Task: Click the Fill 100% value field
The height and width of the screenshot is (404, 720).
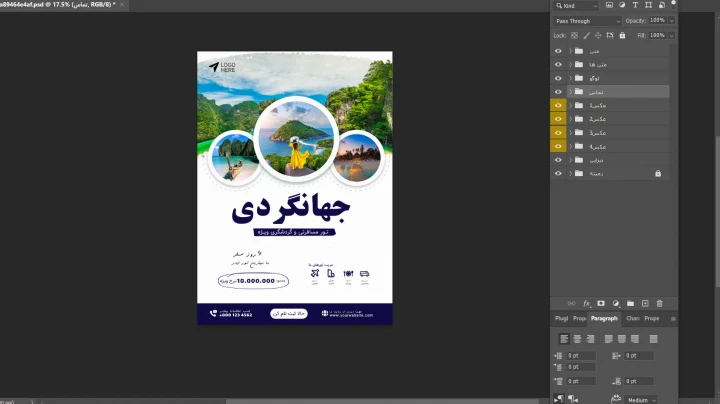Action: 658,35
